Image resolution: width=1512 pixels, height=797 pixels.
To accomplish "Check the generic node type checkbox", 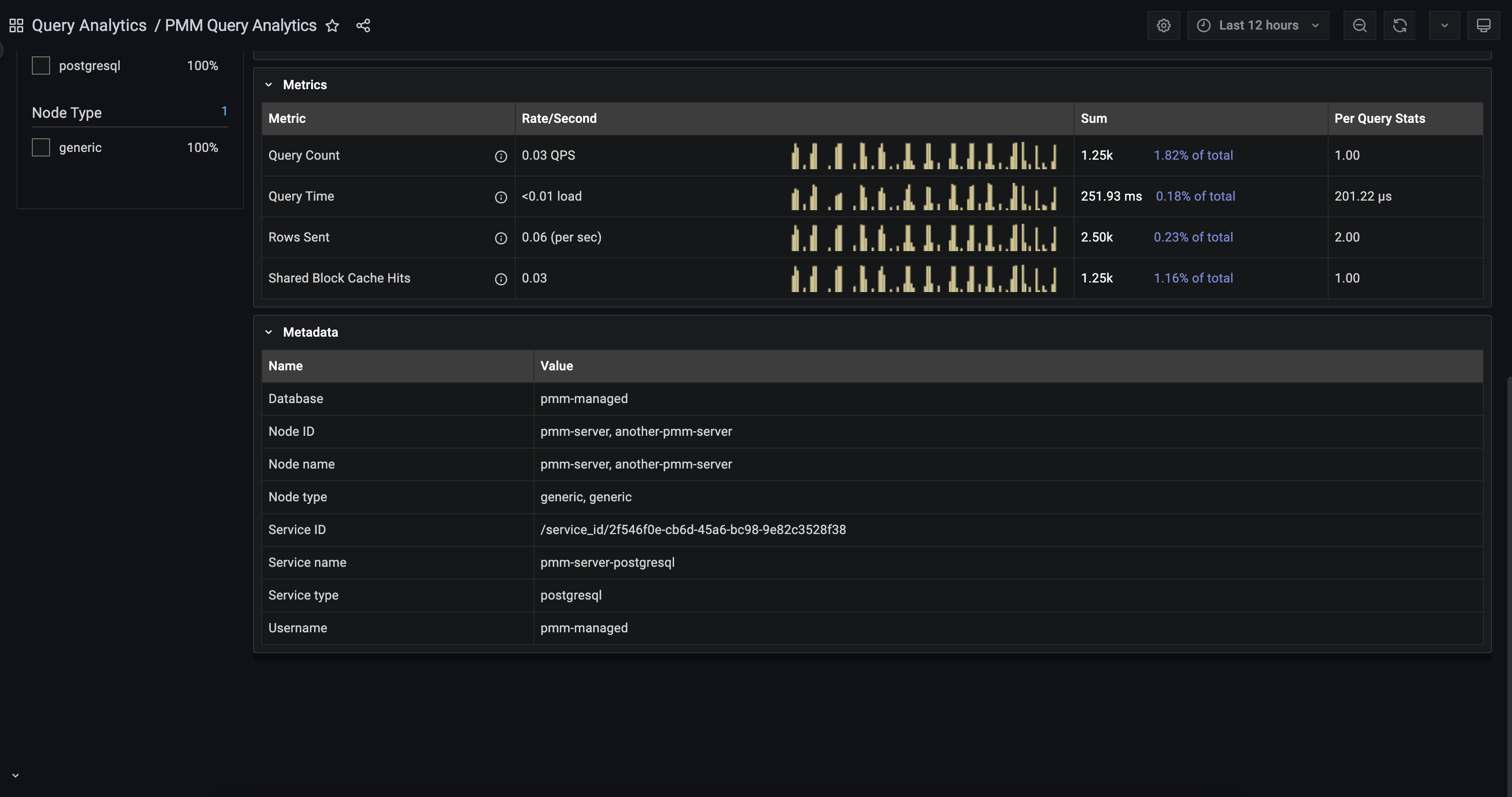I will 41,148.
